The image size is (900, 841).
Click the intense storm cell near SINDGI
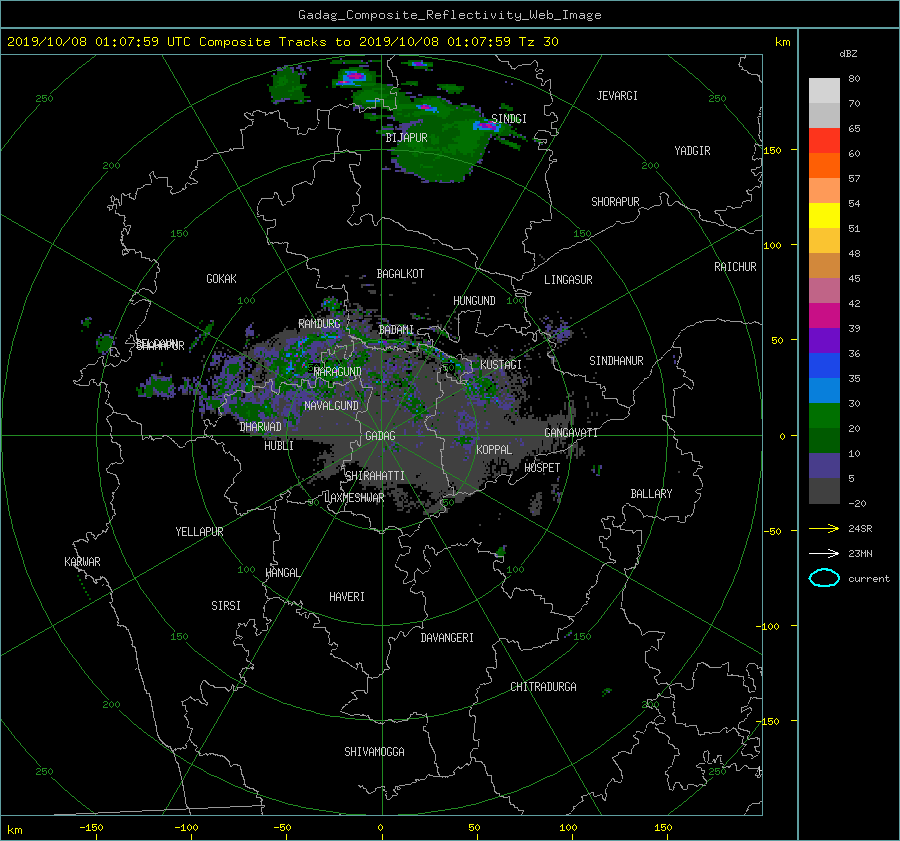485,126
